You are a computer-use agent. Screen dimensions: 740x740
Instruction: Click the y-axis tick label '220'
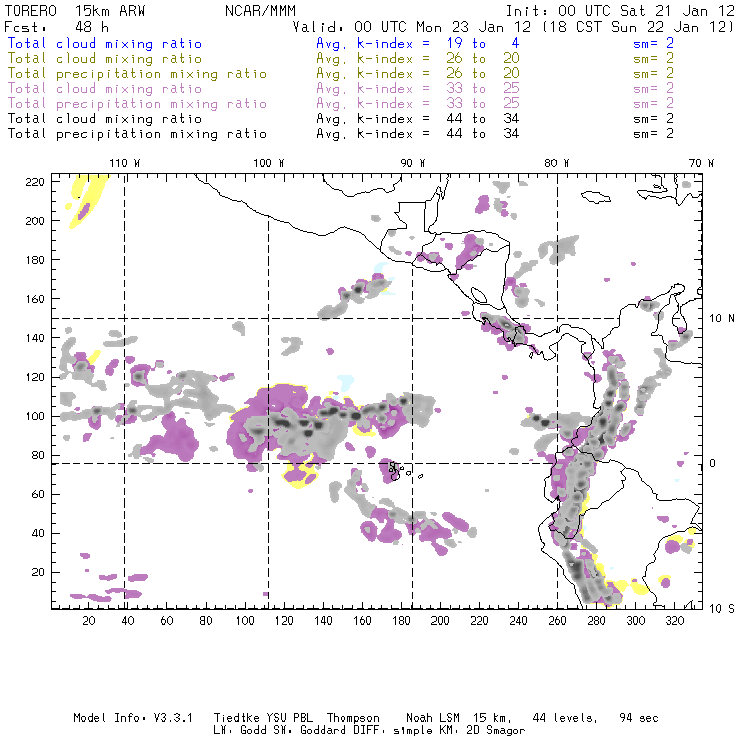[35, 182]
